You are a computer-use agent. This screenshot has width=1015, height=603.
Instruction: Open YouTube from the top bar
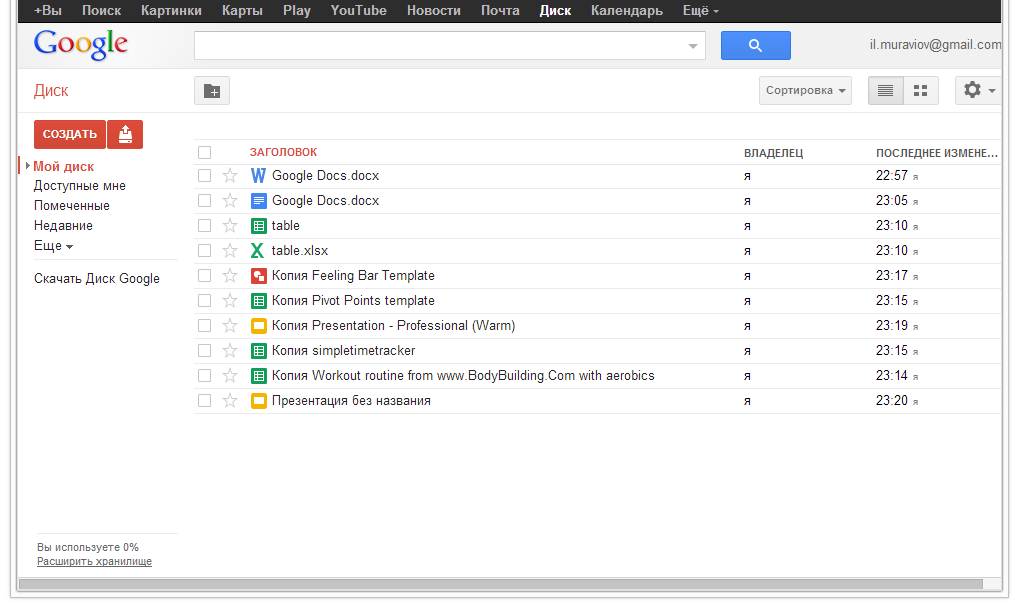pyautogui.click(x=358, y=11)
